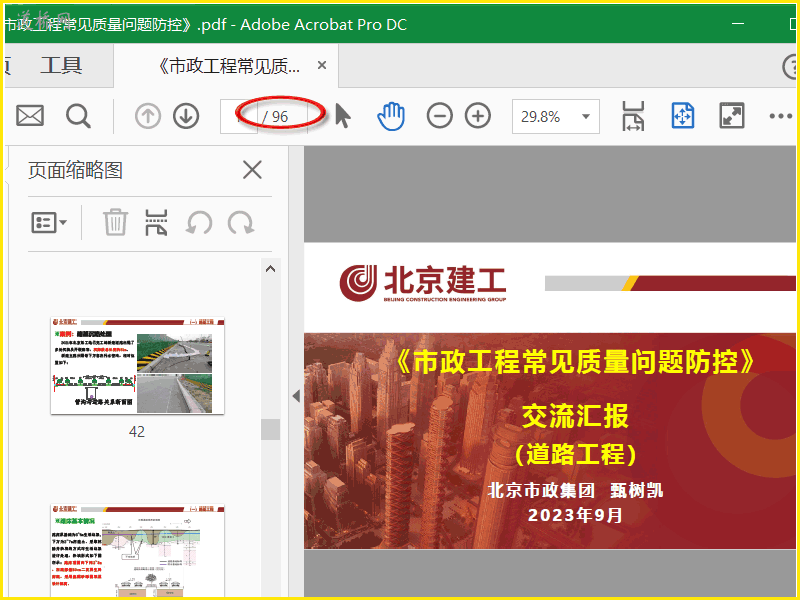This screenshot has height=600, width=800.
Task: Activate the hand pan tool
Action: click(391, 116)
